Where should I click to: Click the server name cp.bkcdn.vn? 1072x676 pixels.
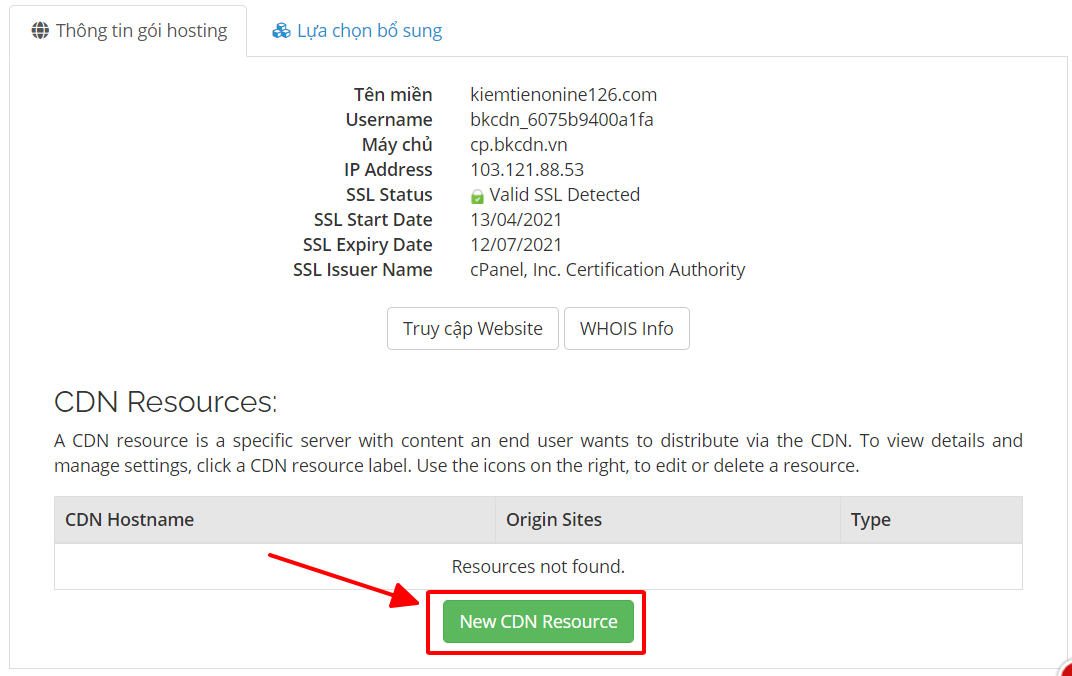[x=518, y=145]
